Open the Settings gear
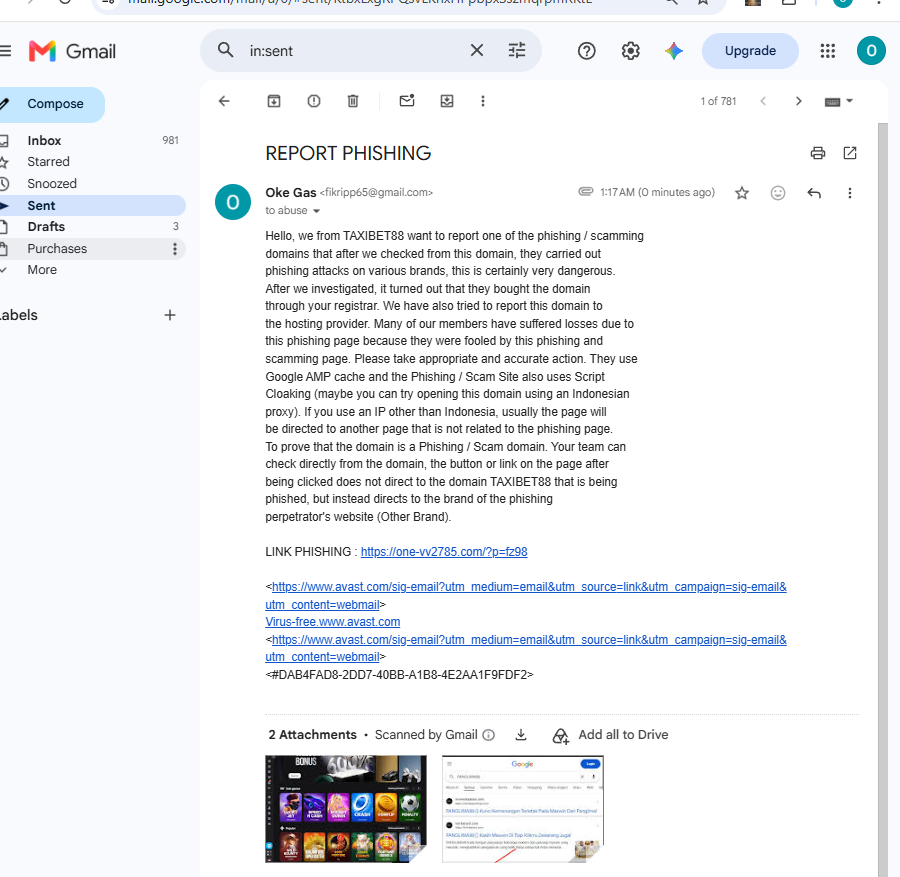 coord(630,51)
